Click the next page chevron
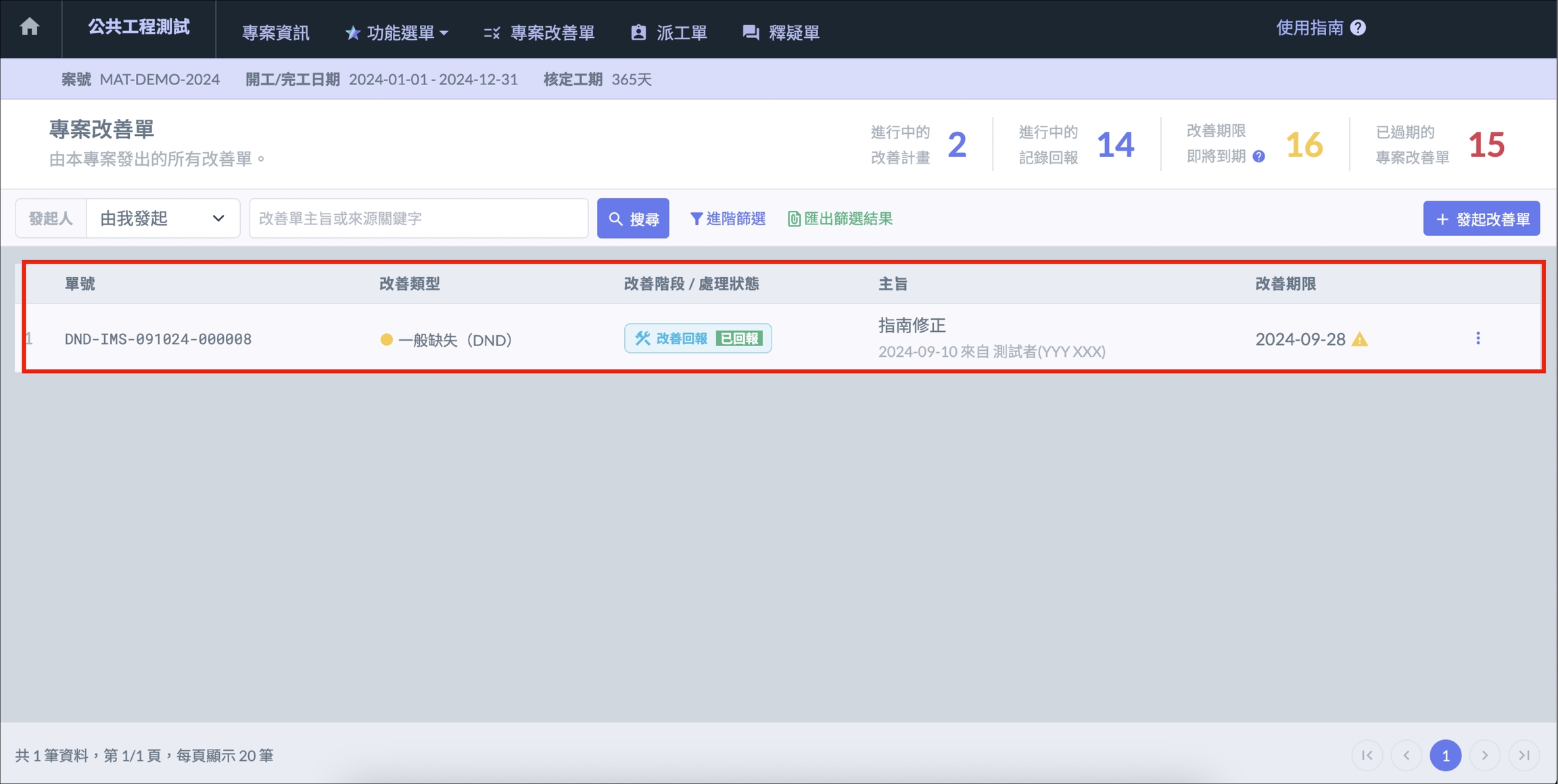Image resolution: width=1558 pixels, height=784 pixels. [x=1484, y=755]
